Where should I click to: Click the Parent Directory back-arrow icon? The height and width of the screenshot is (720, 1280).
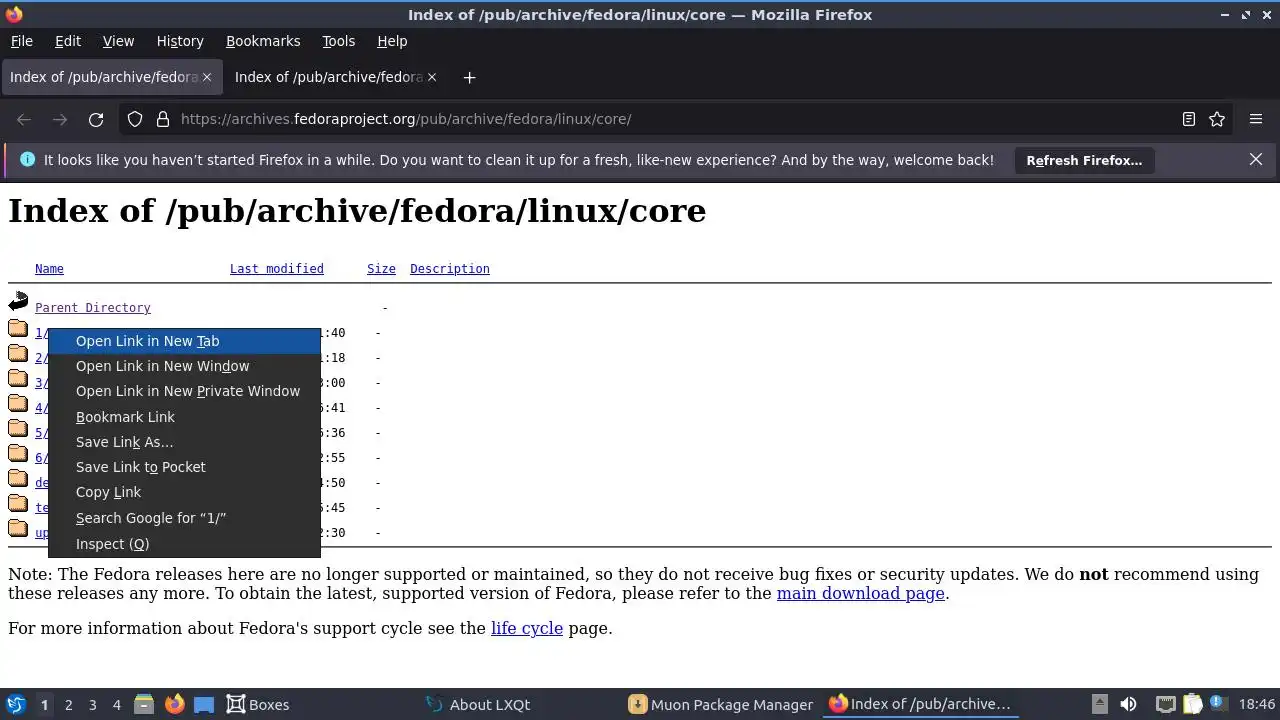pyautogui.click(x=18, y=301)
